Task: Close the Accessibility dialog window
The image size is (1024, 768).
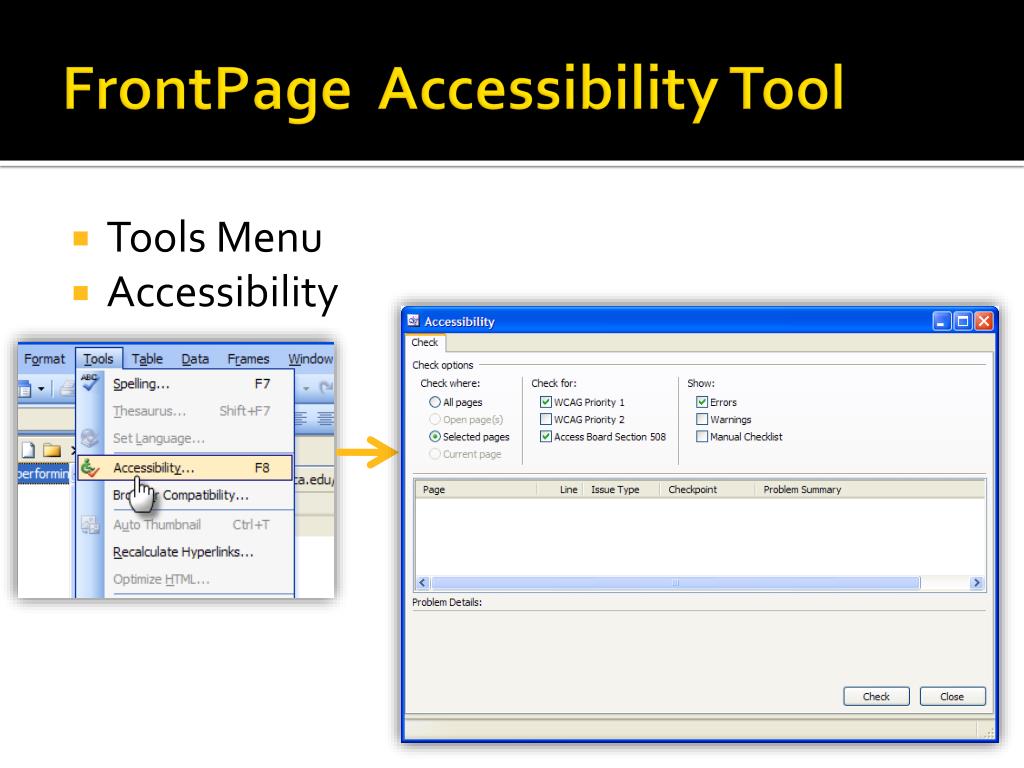Action: pos(984,321)
